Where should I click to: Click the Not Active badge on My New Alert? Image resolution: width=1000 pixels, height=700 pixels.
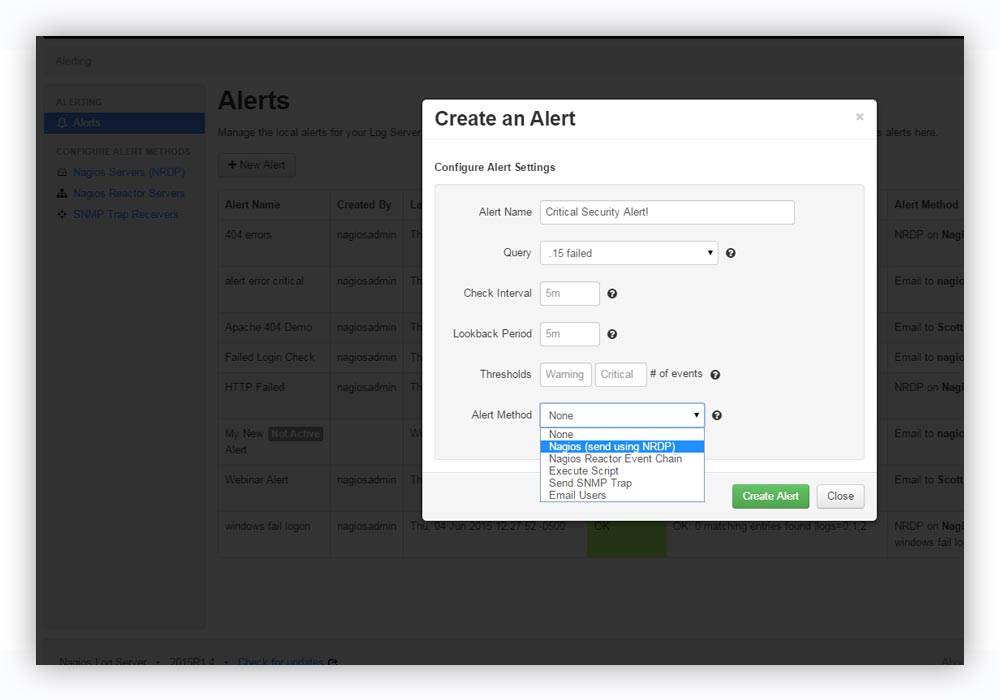[295, 434]
